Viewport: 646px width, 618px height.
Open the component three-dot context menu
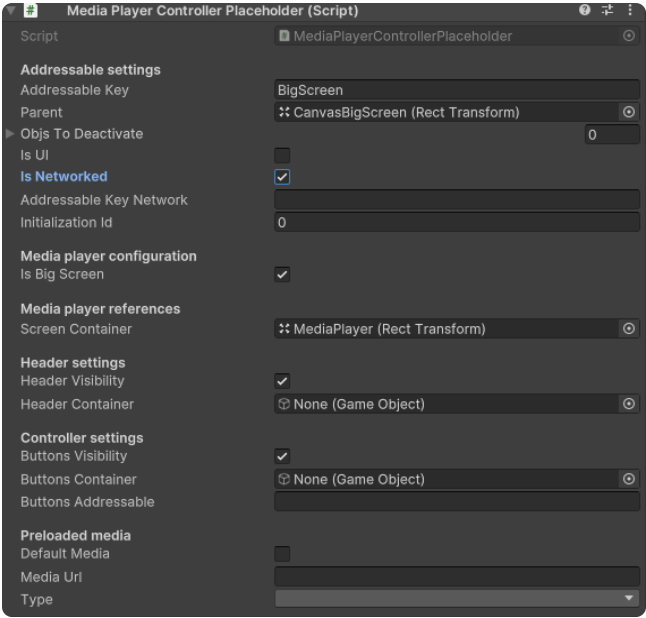pos(630,11)
